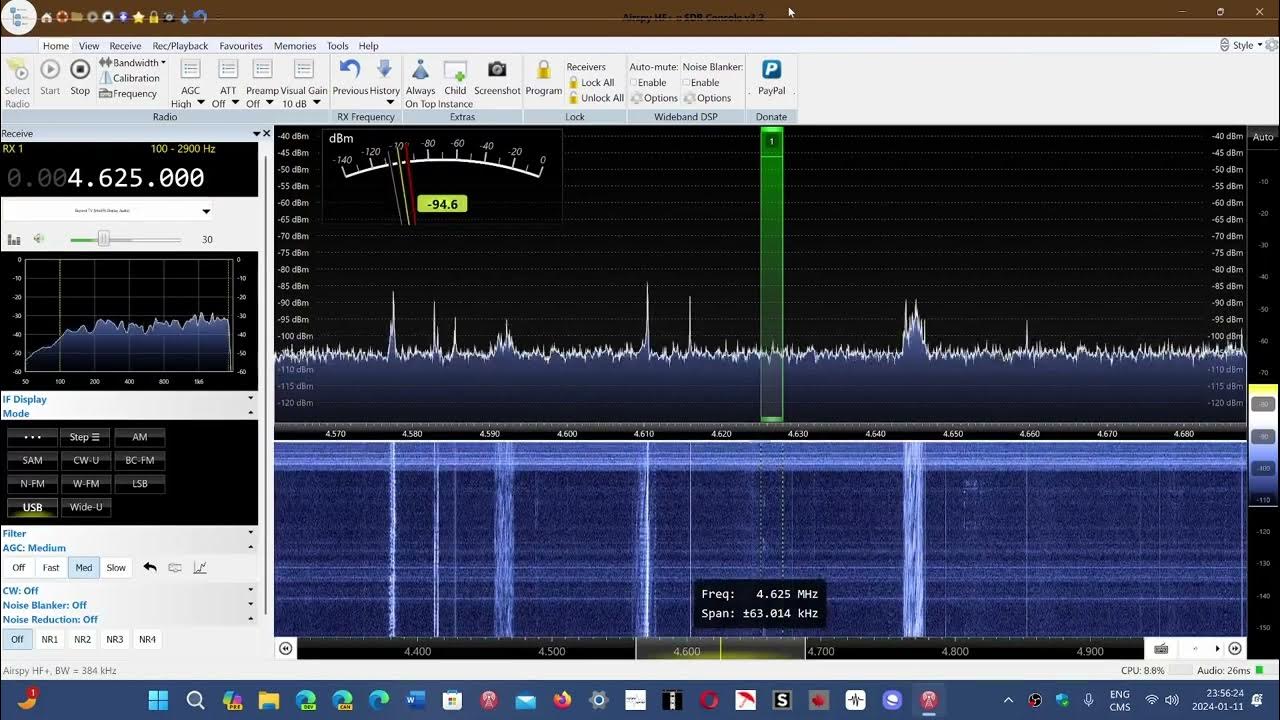The width and height of the screenshot is (1280, 720).
Task: Close the Receive panel
Action: click(x=267, y=133)
